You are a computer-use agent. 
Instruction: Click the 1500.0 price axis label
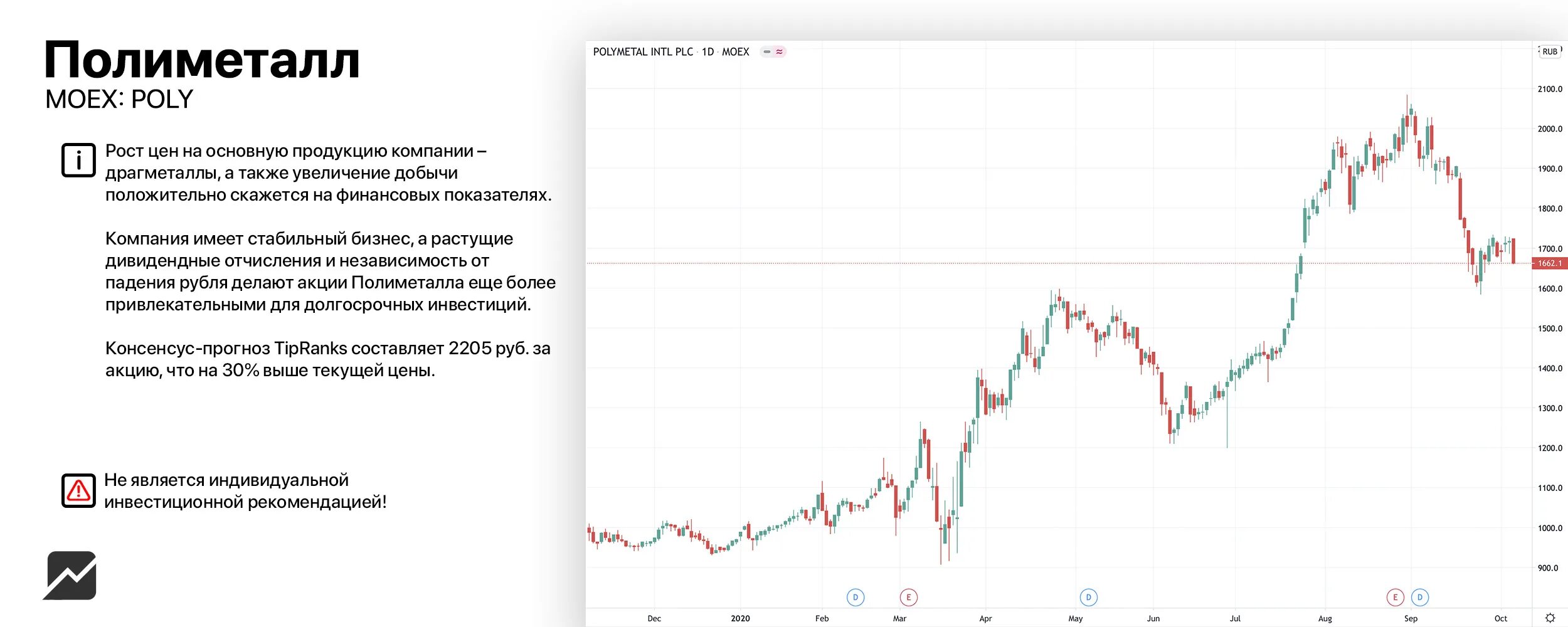tap(1550, 329)
